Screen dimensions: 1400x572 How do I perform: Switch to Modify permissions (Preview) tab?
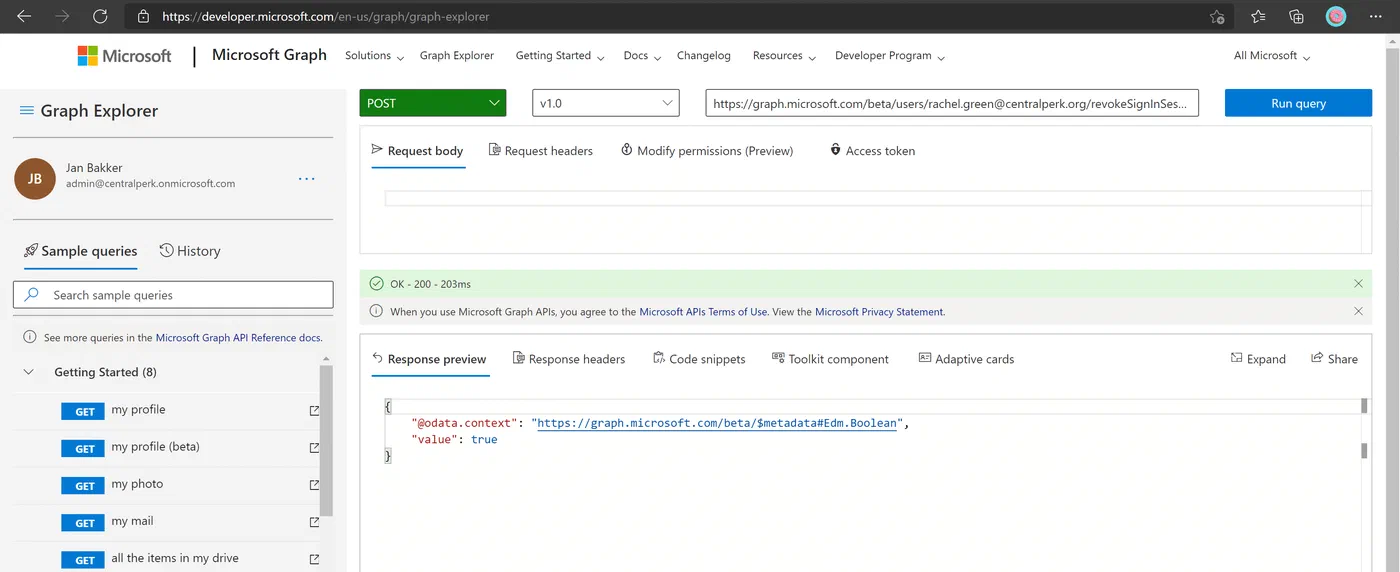[707, 151]
